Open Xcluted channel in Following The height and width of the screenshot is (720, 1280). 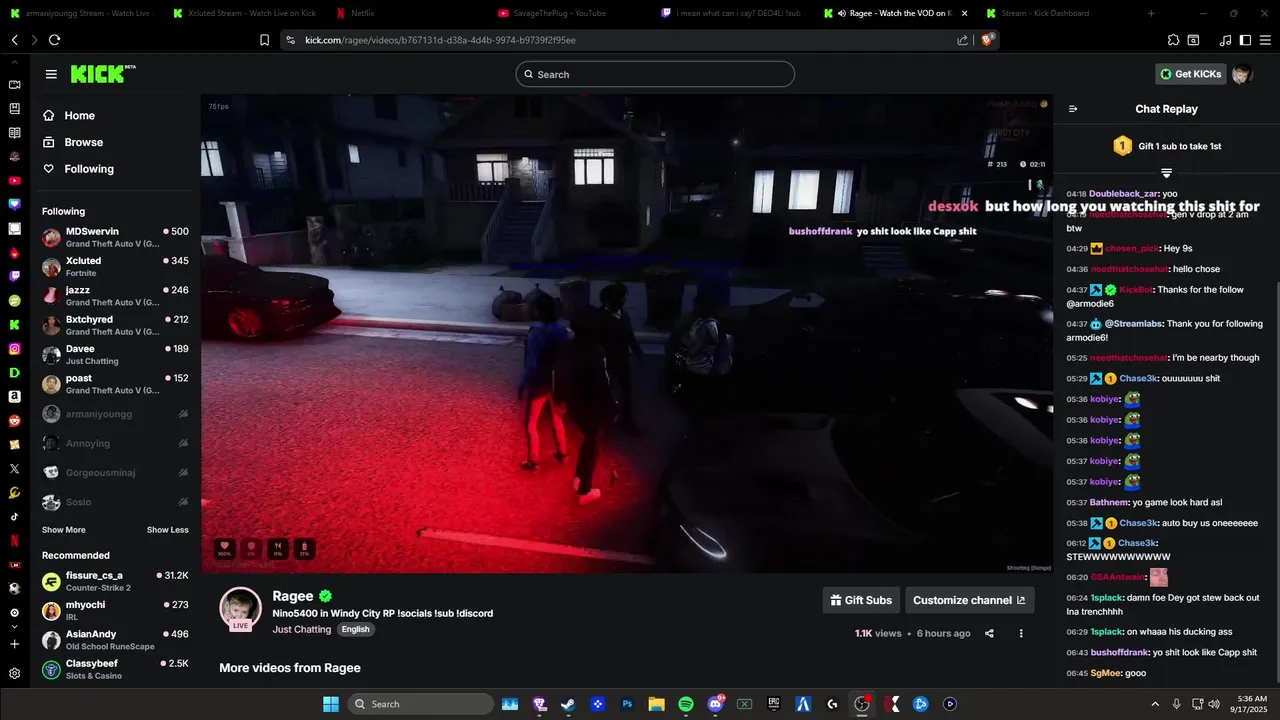pos(115,266)
